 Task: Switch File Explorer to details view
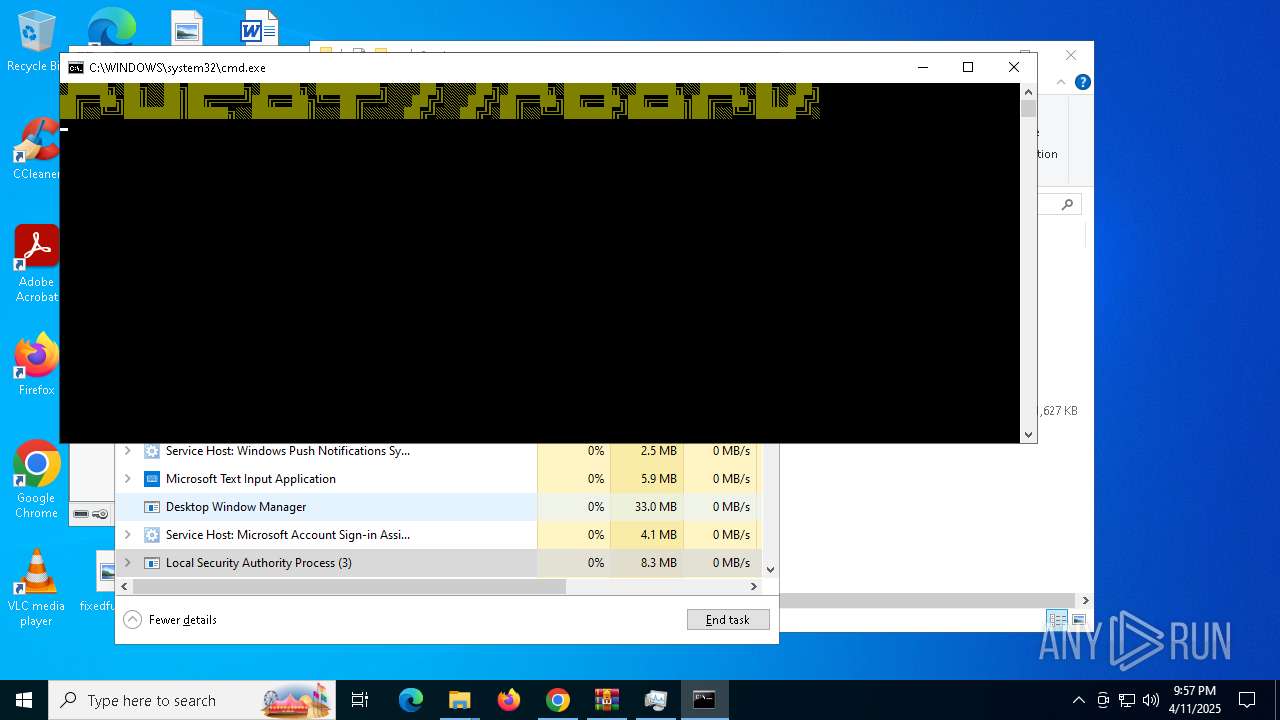point(1057,620)
